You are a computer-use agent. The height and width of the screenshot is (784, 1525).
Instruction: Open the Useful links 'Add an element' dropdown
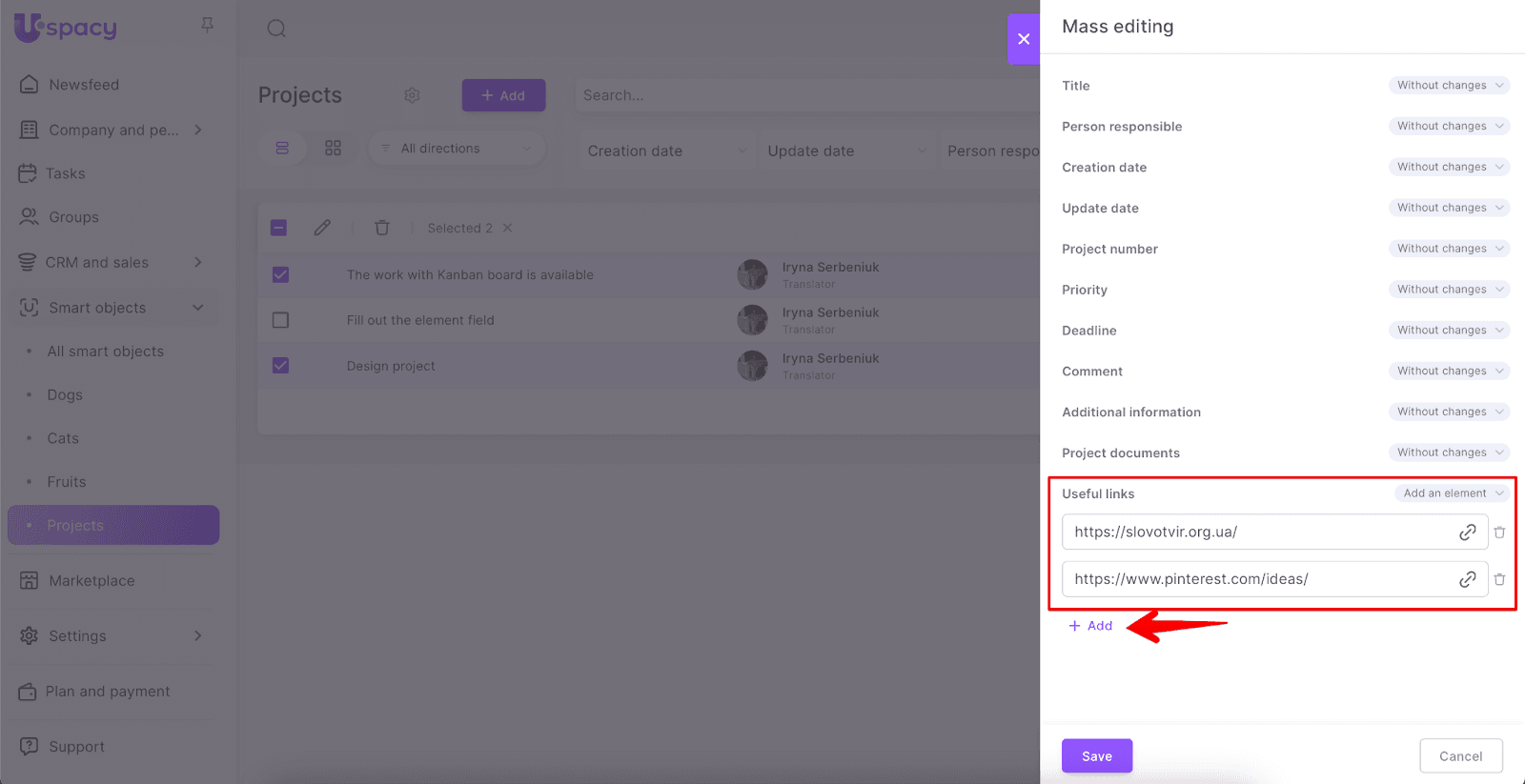coord(1452,493)
